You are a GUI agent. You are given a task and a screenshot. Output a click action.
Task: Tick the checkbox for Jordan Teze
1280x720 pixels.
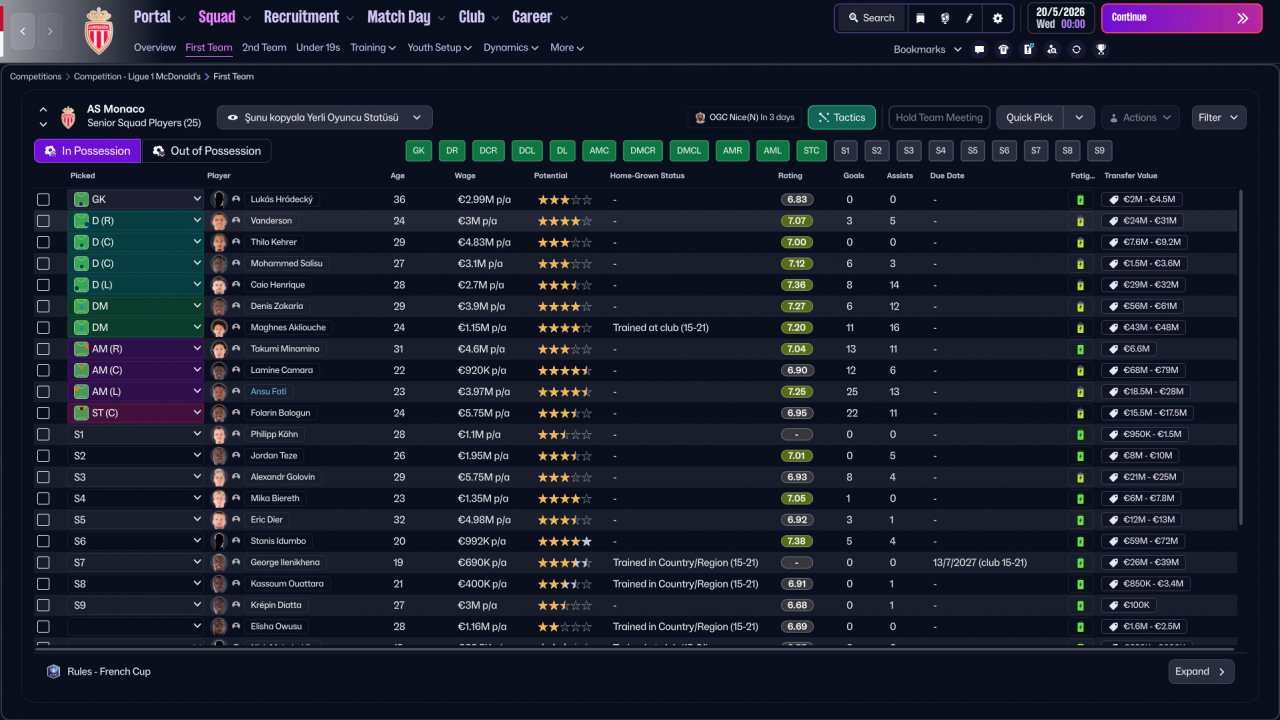click(x=43, y=455)
